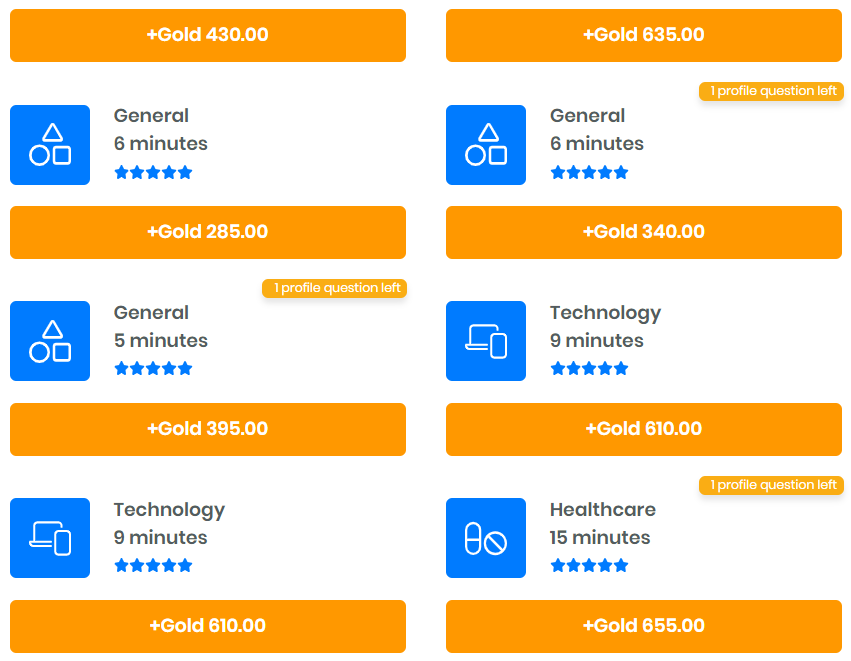851x661 pixels.
Task: Open the +Gold 395.00 survey
Action: 208,429
